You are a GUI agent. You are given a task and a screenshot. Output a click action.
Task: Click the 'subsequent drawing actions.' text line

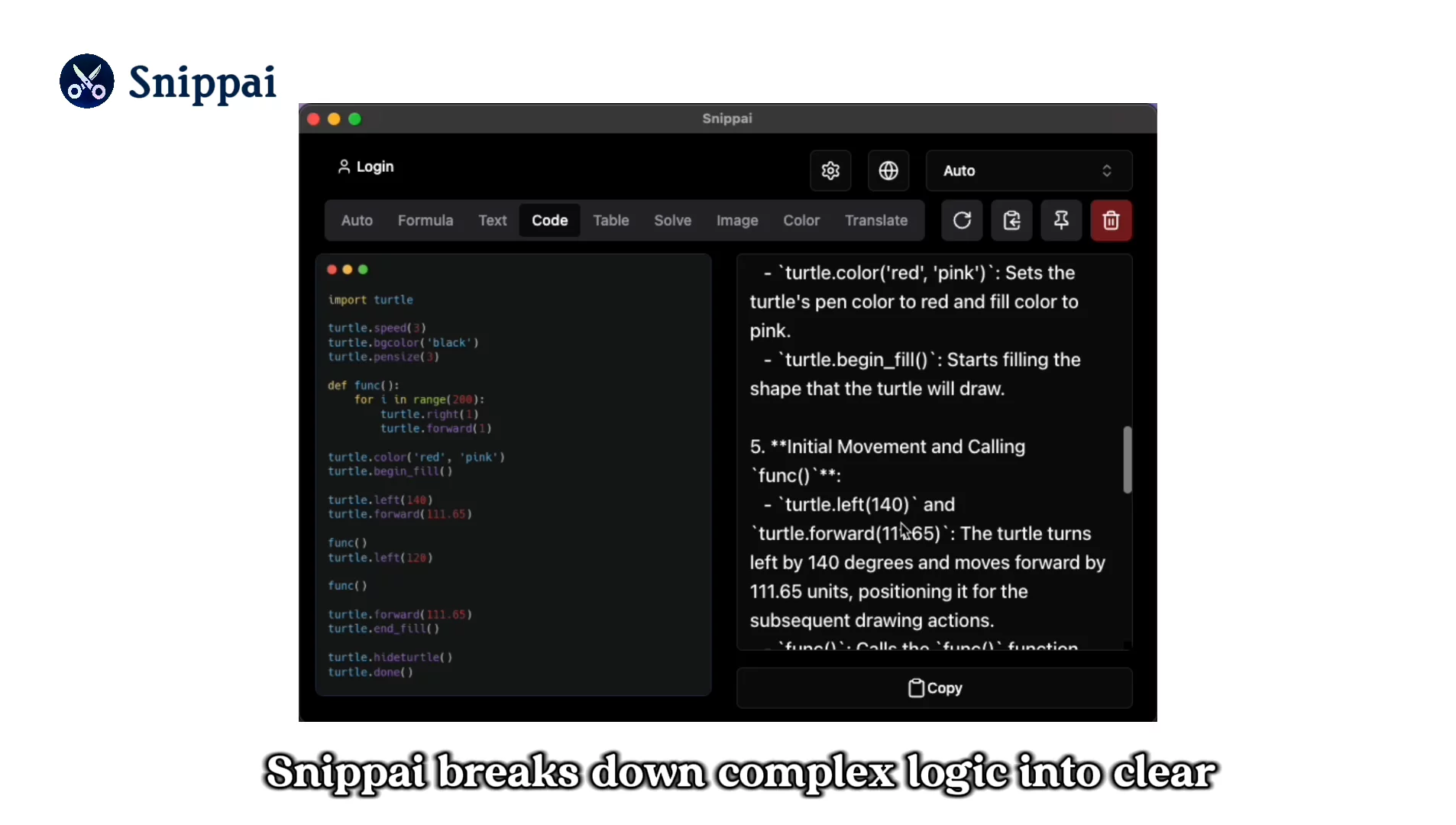(872, 621)
